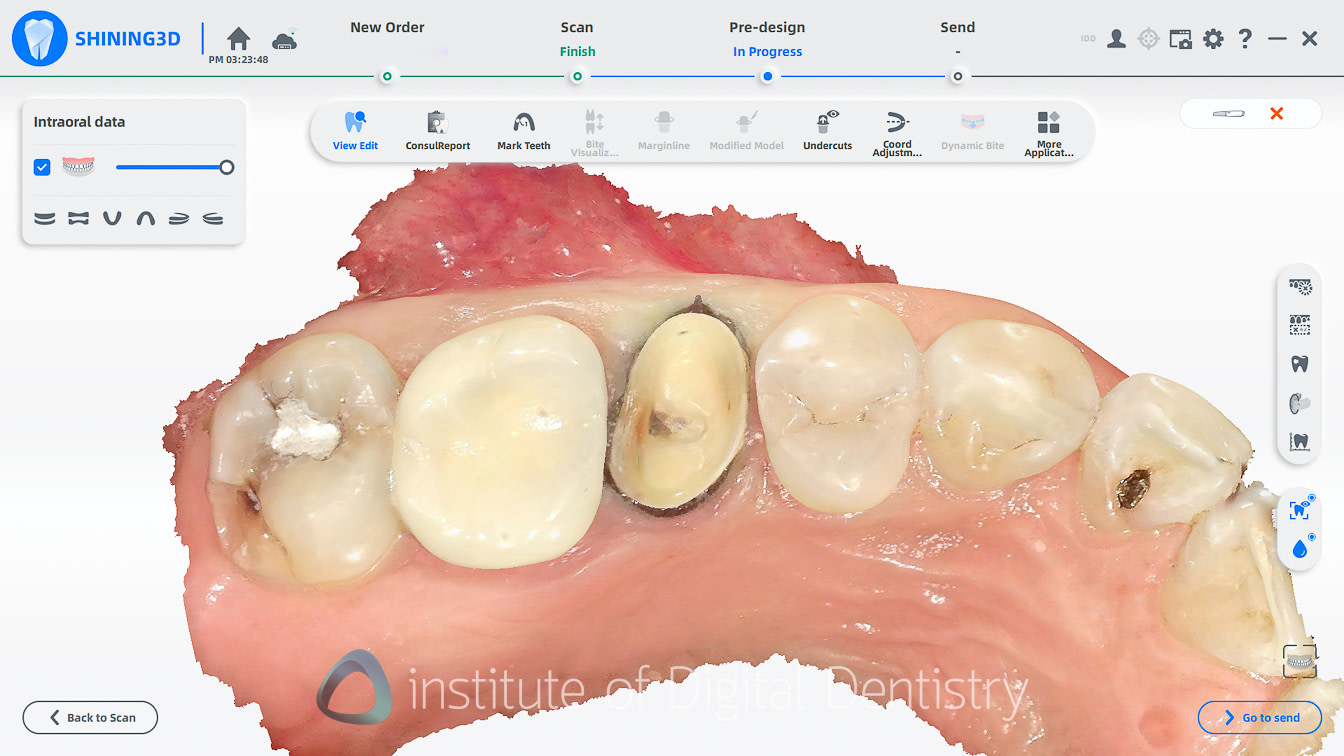Toggle the intraoral data visibility checkbox
The image size is (1344, 756).
[42, 167]
